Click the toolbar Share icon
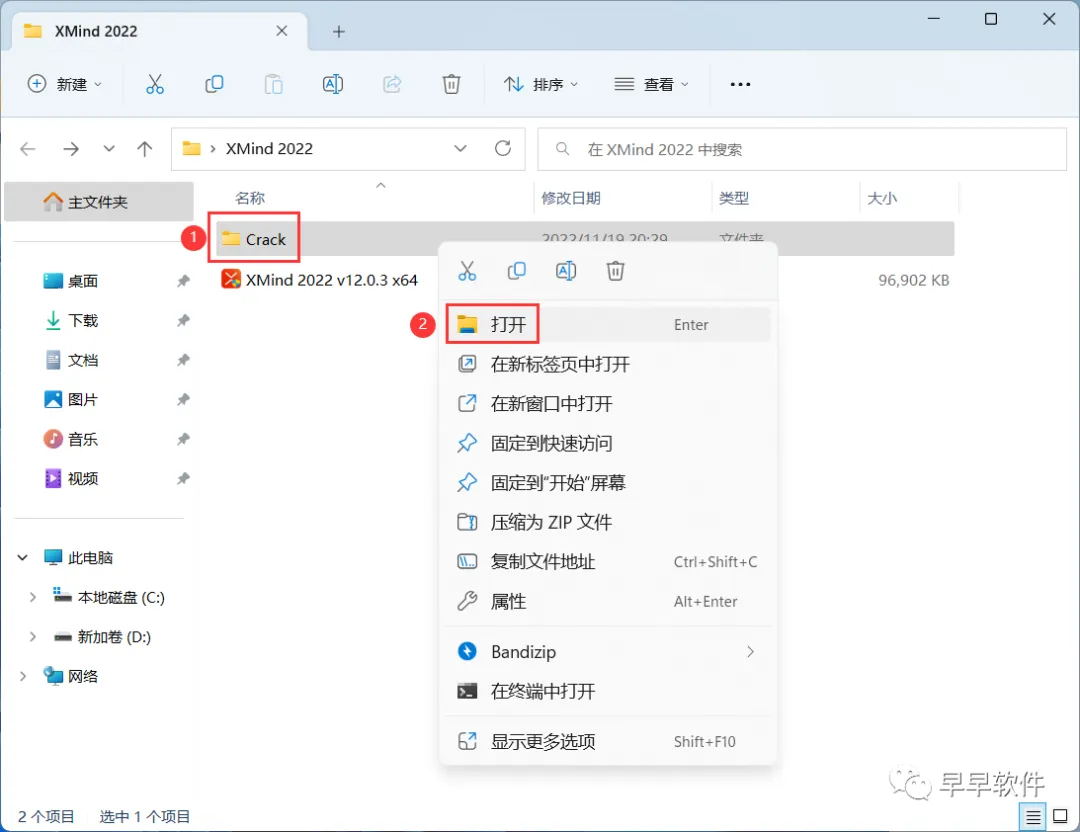The image size is (1080, 832). click(392, 84)
